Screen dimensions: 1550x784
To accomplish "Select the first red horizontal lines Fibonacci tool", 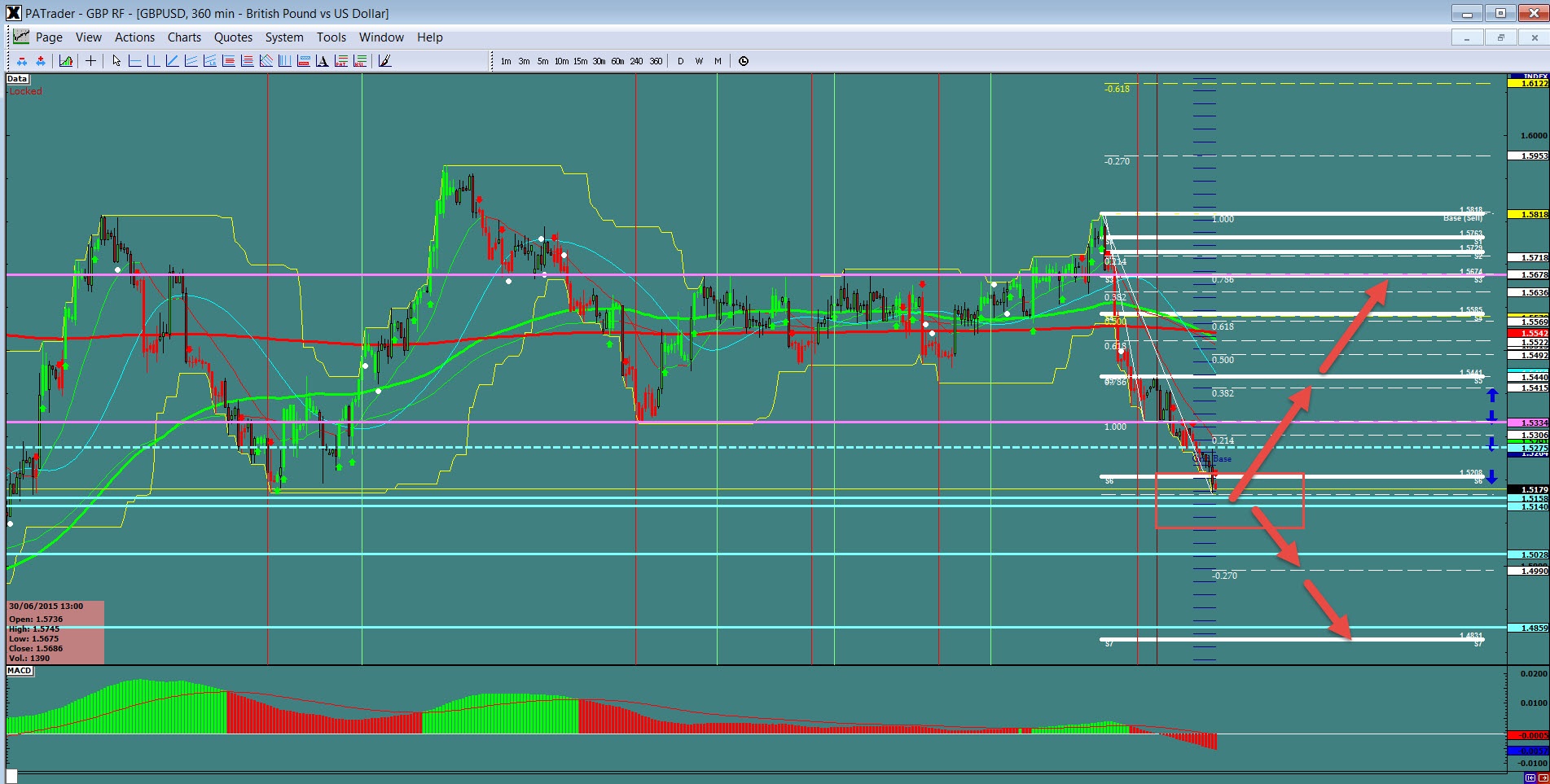I will click(x=228, y=61).
